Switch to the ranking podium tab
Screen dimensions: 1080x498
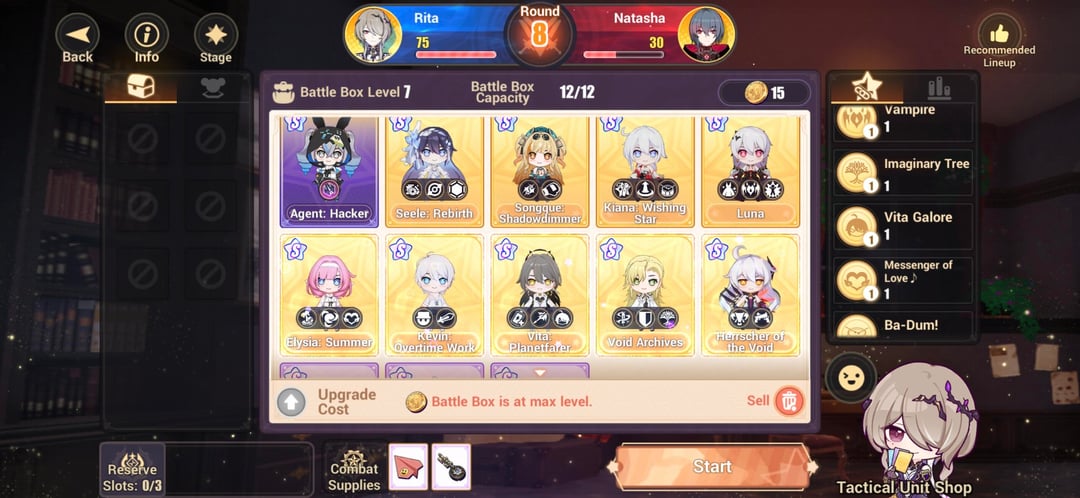pyautogui.click(x=939, y=87)
